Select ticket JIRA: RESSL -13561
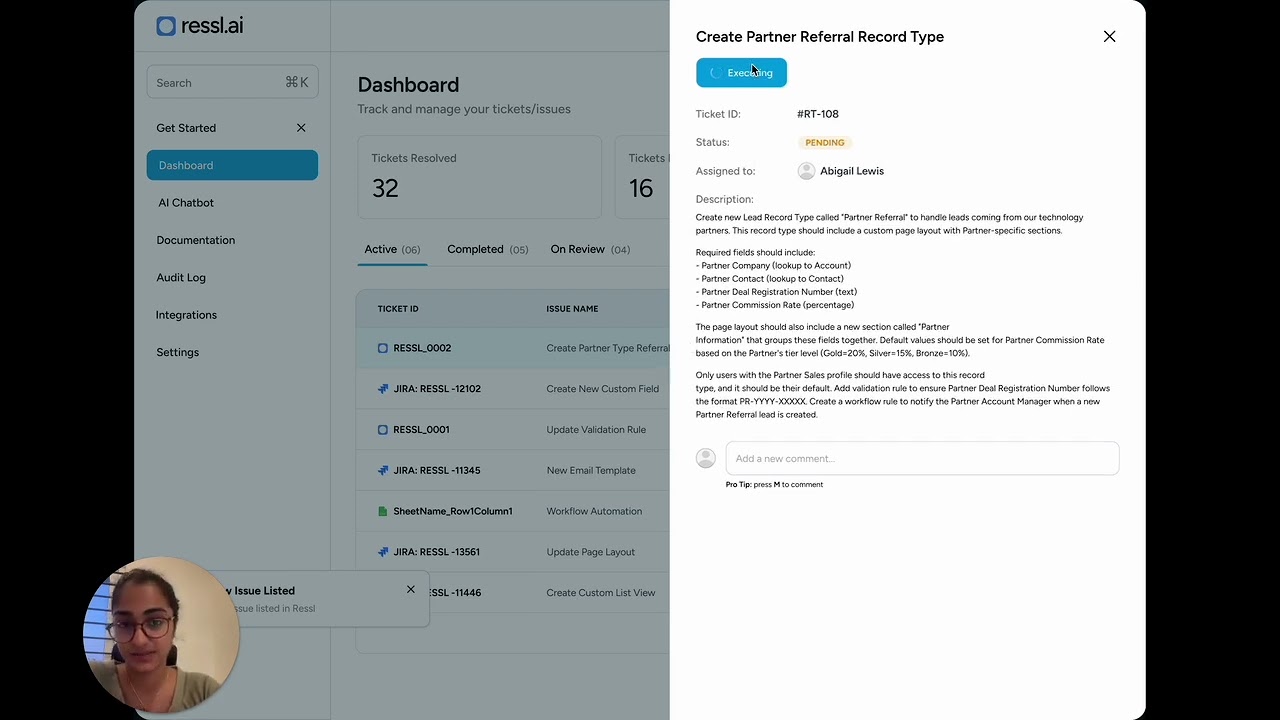The image size is (1280, 720). coord(437,552)
